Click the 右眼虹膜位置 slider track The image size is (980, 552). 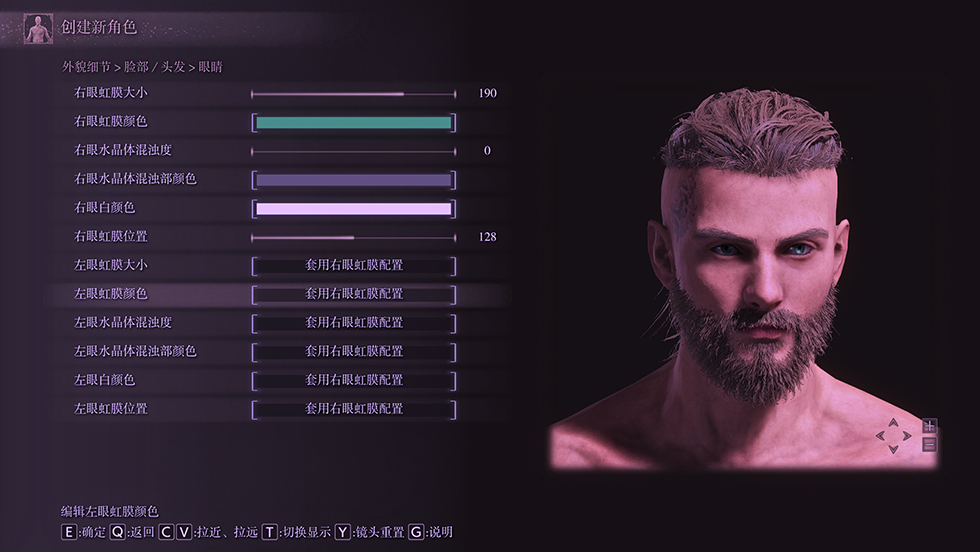[354, 238]
